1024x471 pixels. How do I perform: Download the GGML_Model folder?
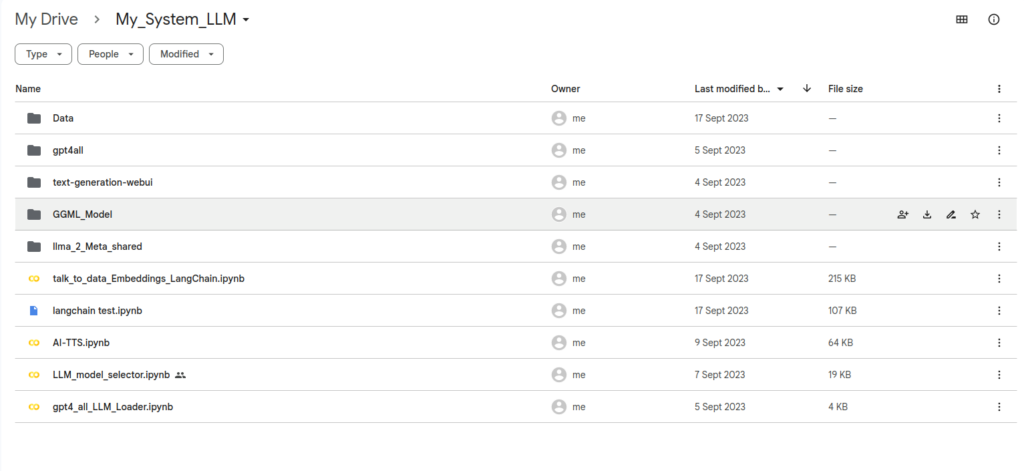click(x=927, y=214)
